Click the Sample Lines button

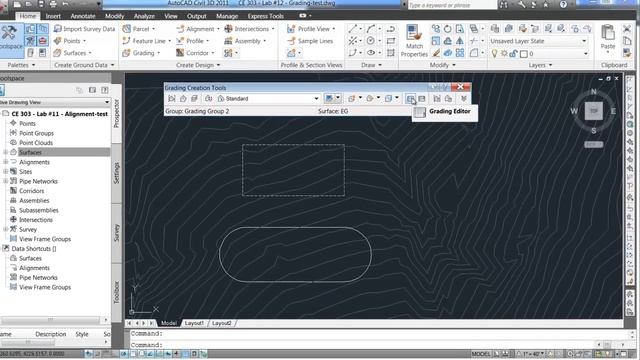[310, 41]
